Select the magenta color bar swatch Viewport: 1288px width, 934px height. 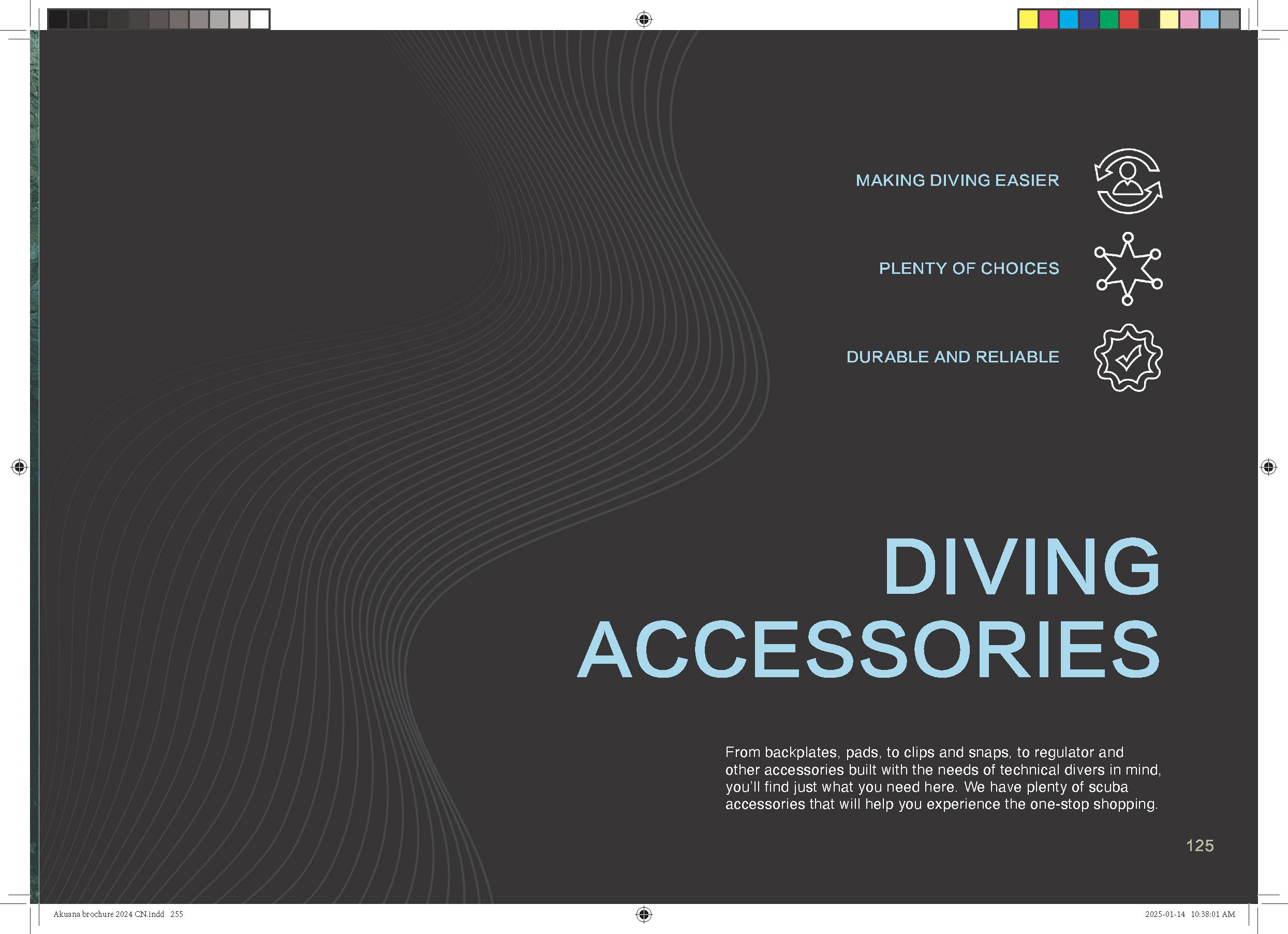pos(1048,19)
